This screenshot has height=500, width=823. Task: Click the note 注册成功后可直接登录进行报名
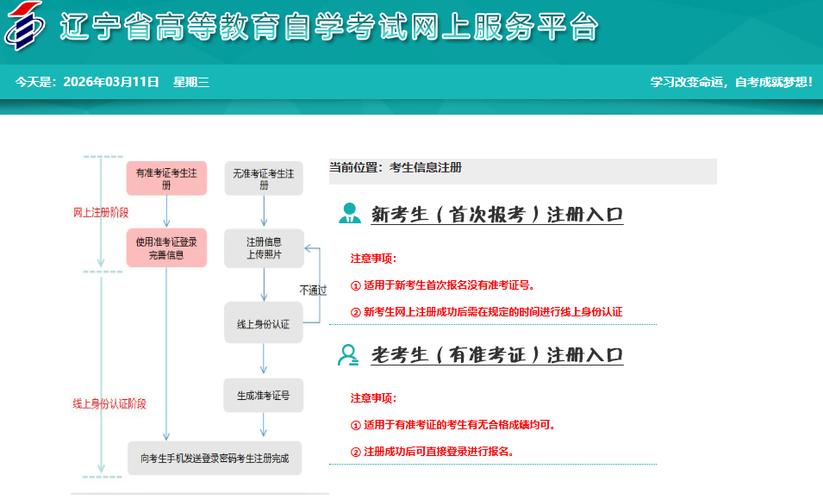(431, 452)
